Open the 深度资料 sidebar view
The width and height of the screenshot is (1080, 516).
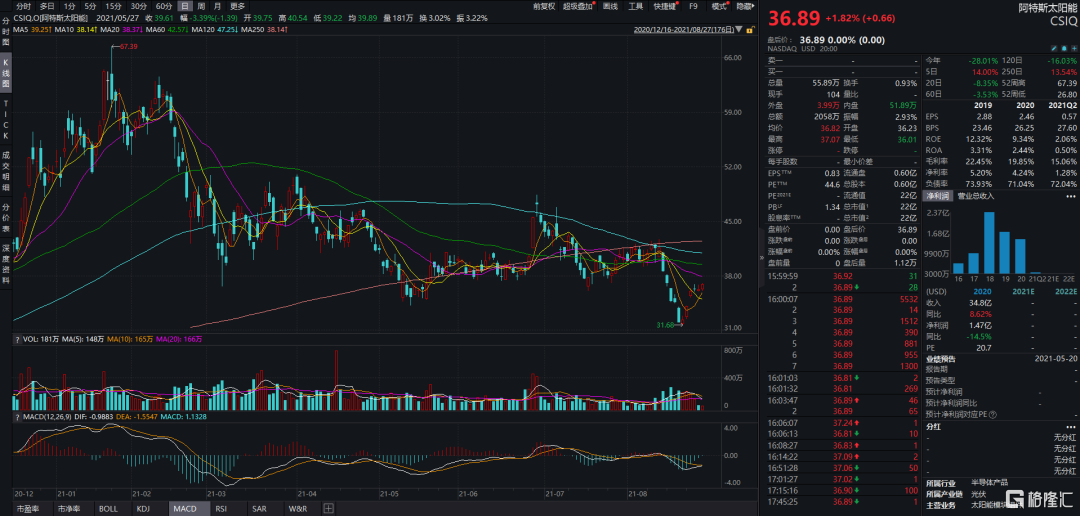tap(6, 265)
